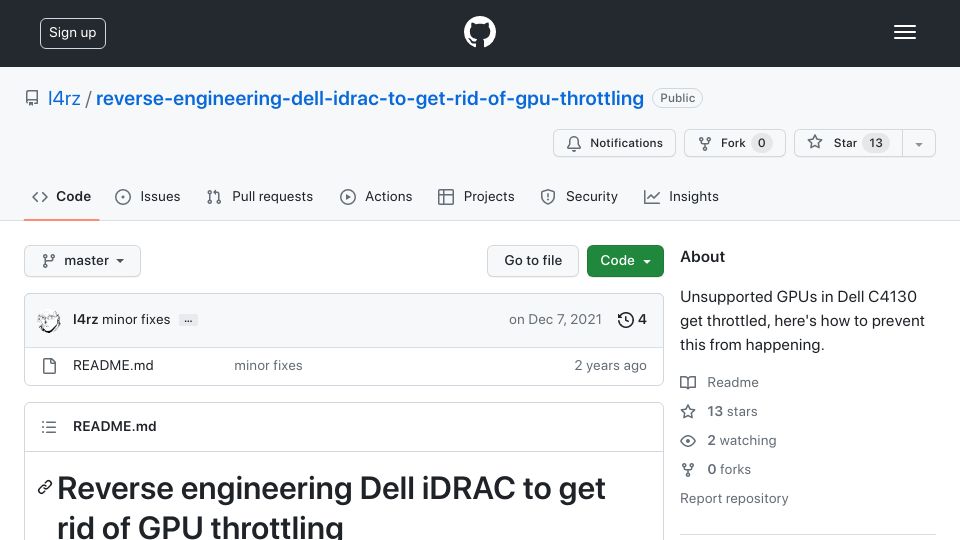Click the Public visibility badge

[x=677, y=98]
